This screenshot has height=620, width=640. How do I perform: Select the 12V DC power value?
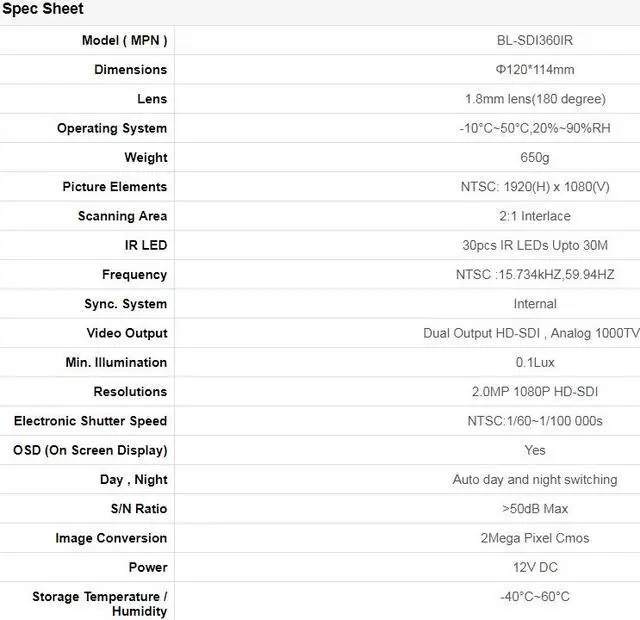(535, 567)
